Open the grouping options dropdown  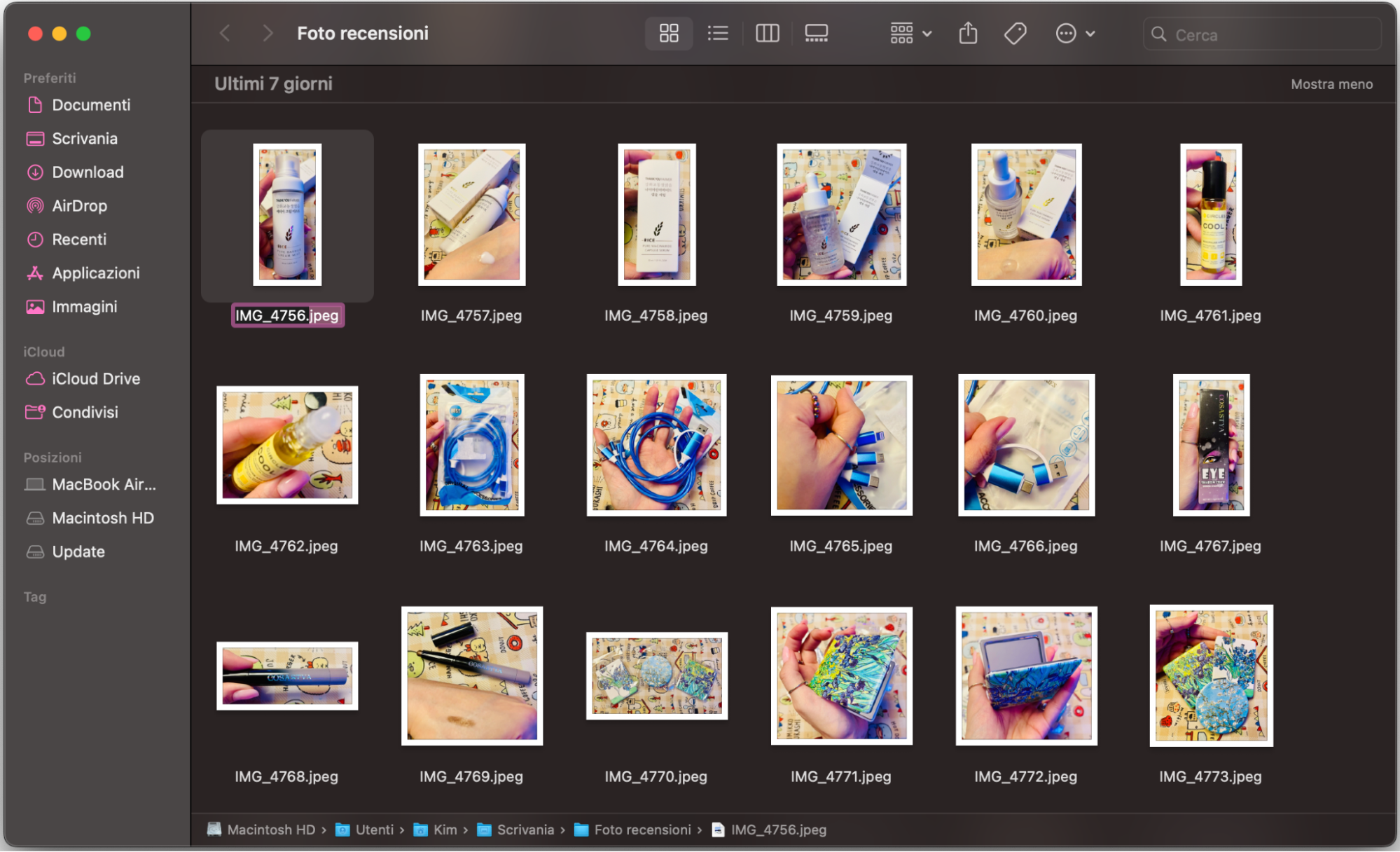[909, 33]
